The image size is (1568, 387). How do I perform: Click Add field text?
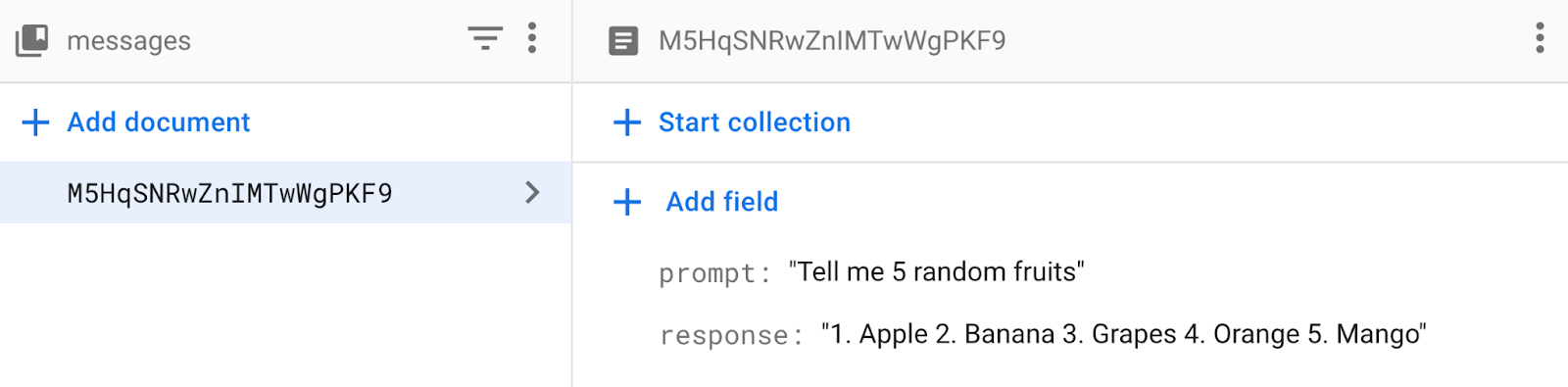click(722, 202)
